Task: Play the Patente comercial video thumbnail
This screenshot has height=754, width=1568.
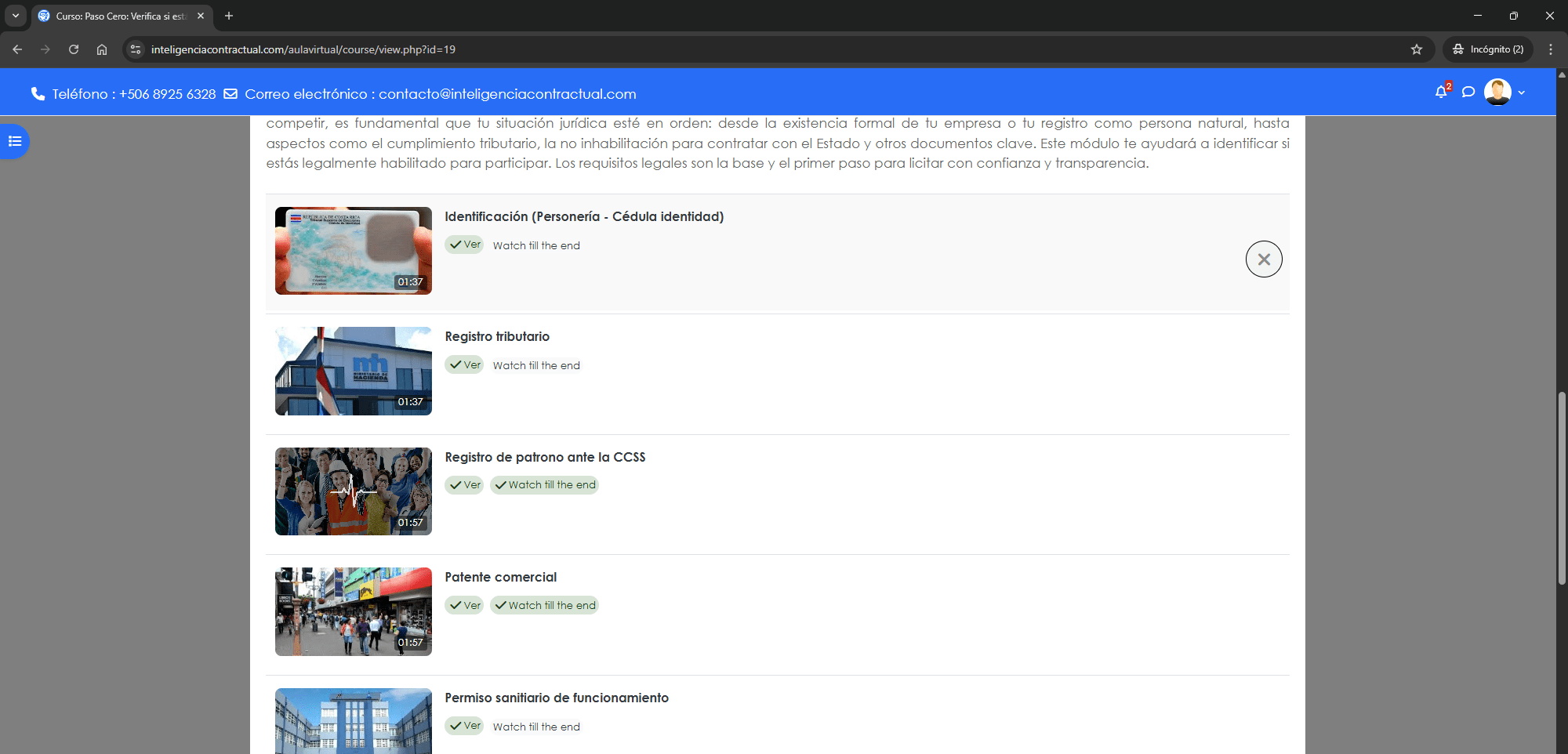Action: (x=353, y=611)
